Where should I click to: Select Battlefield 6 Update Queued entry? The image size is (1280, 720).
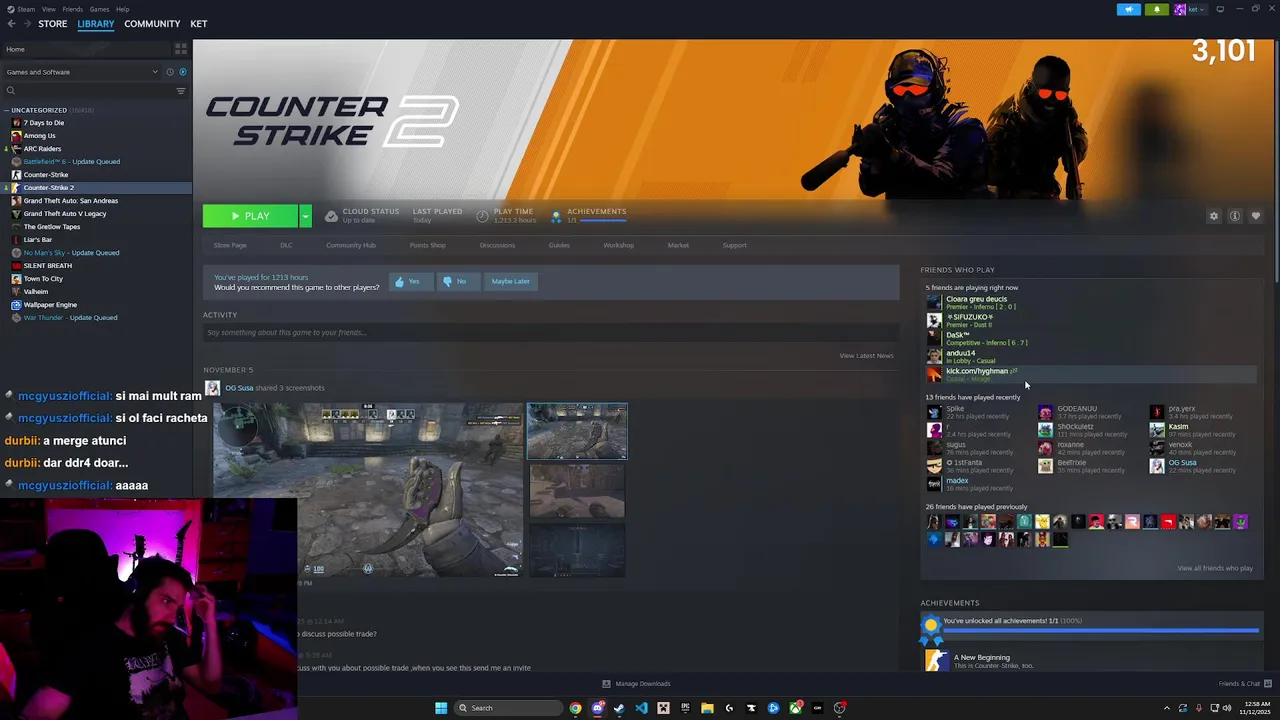71,162
